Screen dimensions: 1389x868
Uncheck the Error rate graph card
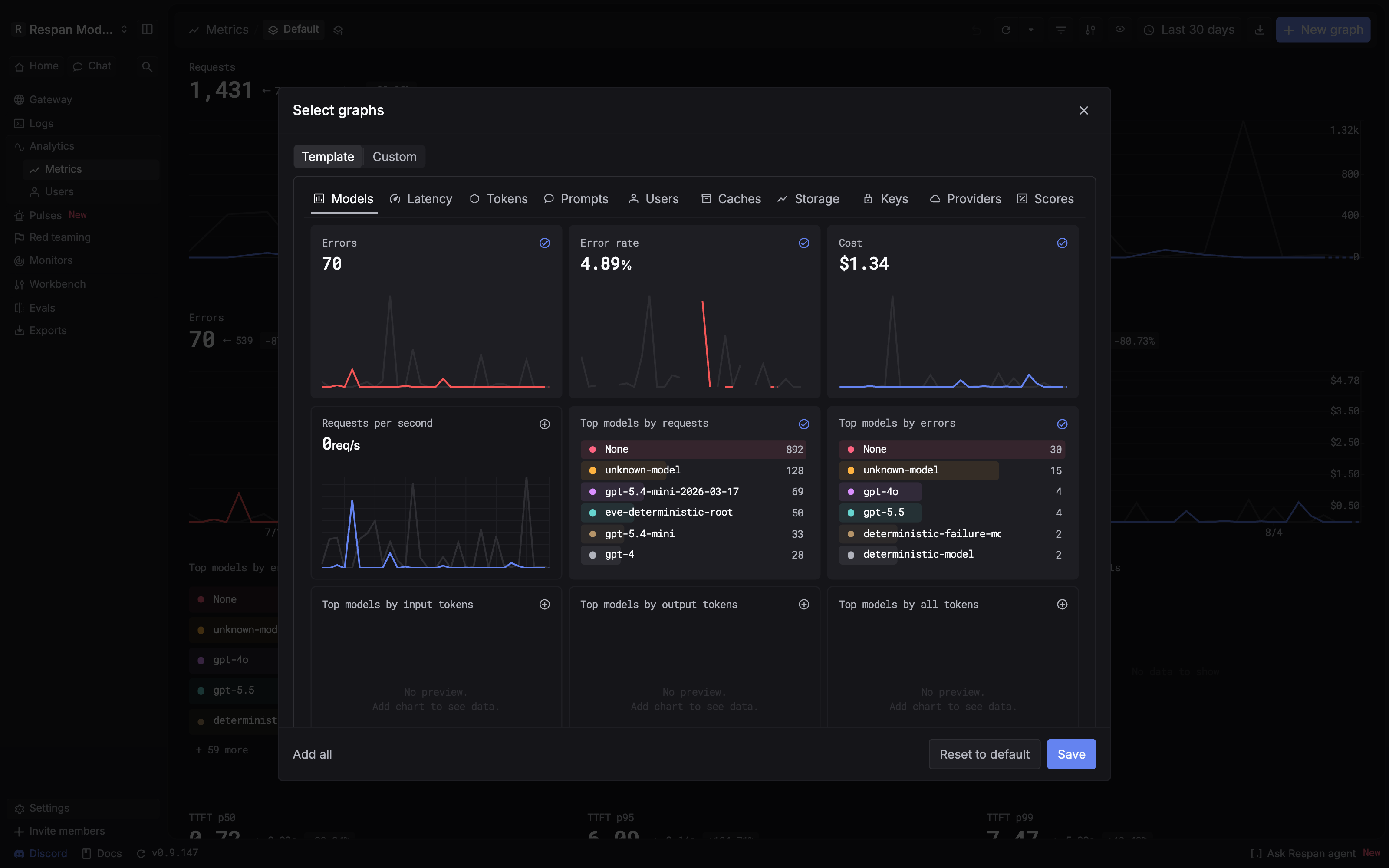tap(803, 243)
